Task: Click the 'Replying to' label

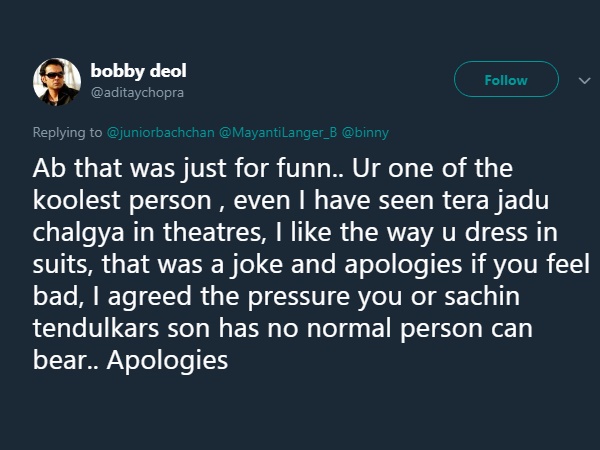Action: point(67,132)
